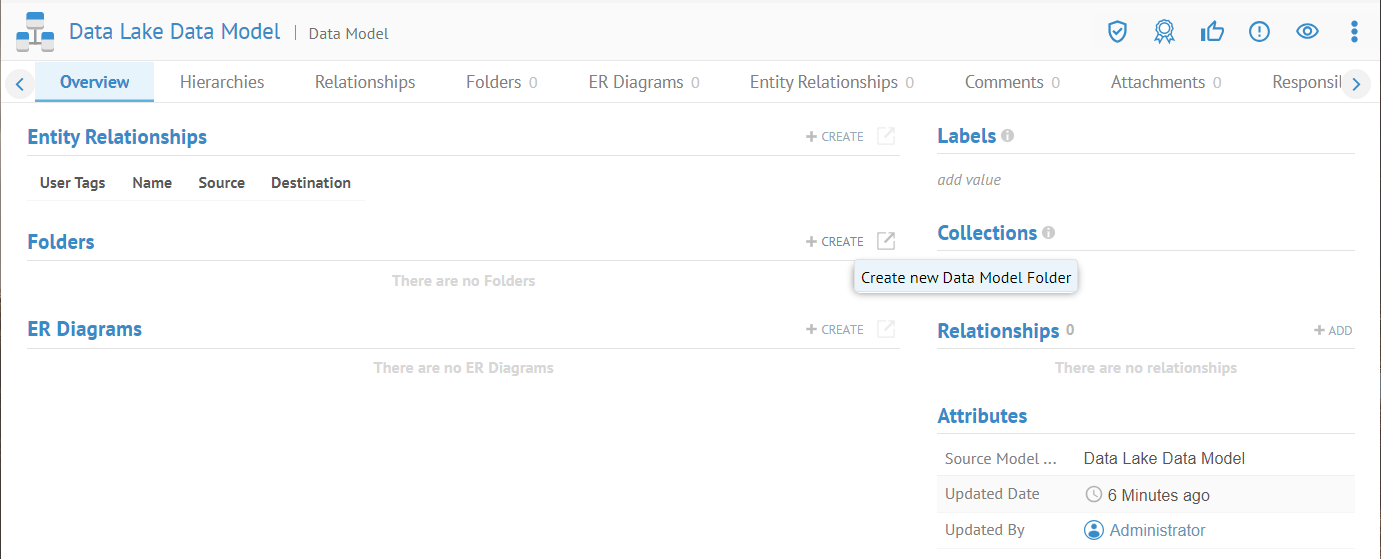Open the three-dot more actions menu
The image size is (1381, 559).
click(x=1354, y=32)
